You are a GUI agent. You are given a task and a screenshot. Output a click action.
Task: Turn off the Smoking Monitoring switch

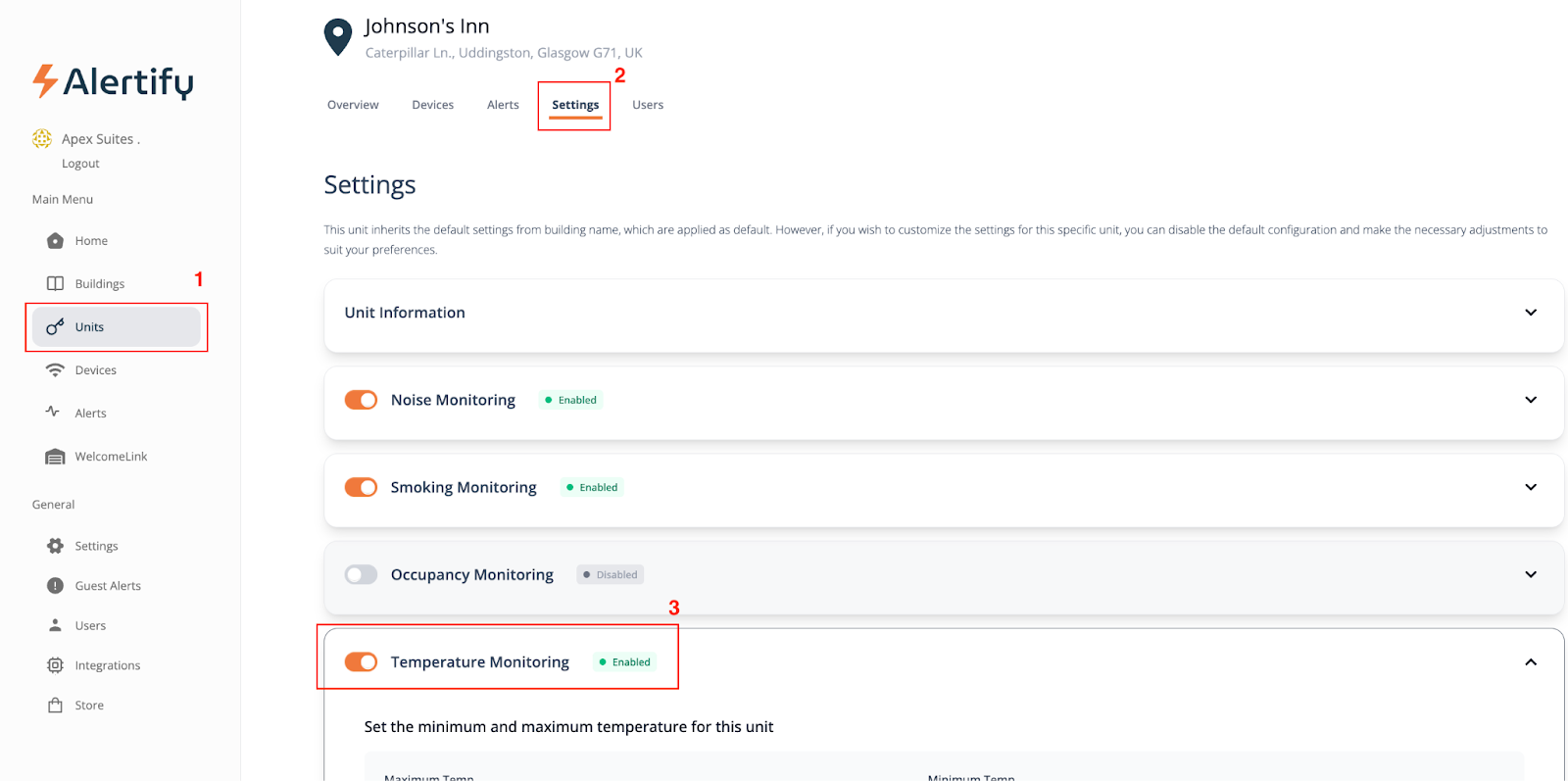tap(361, 487)
